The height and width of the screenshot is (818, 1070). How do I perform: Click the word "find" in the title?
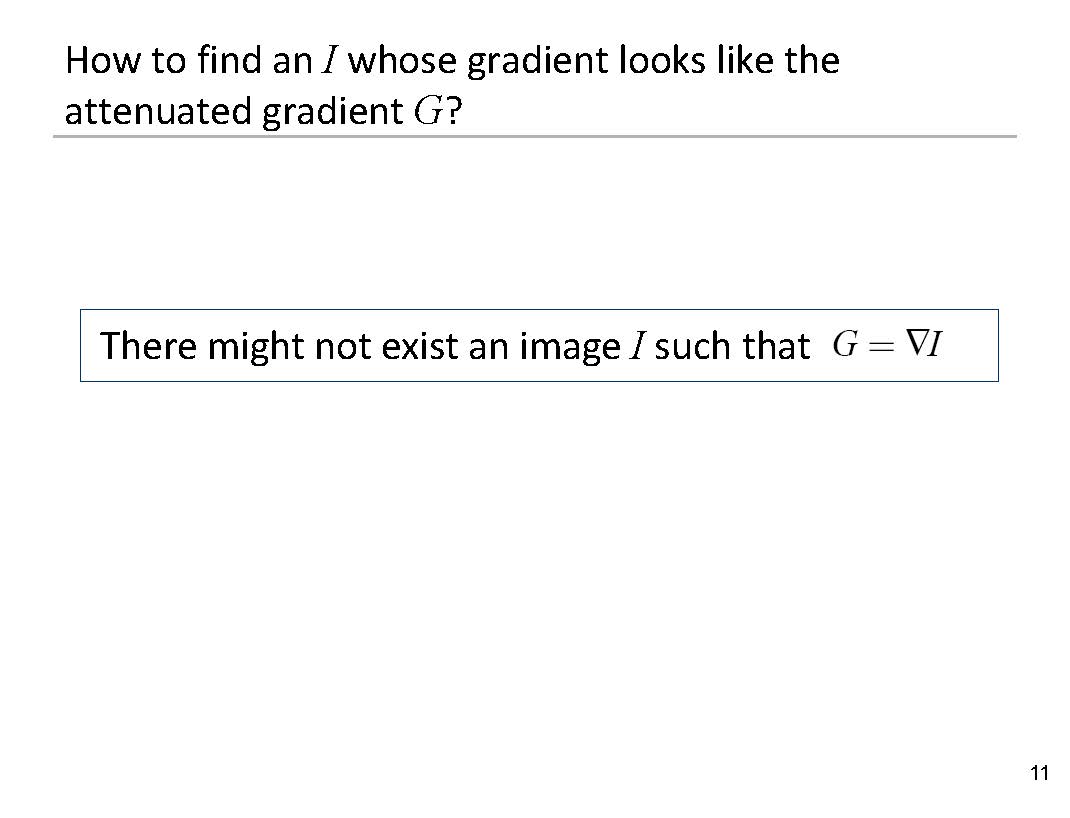[229, 61]
